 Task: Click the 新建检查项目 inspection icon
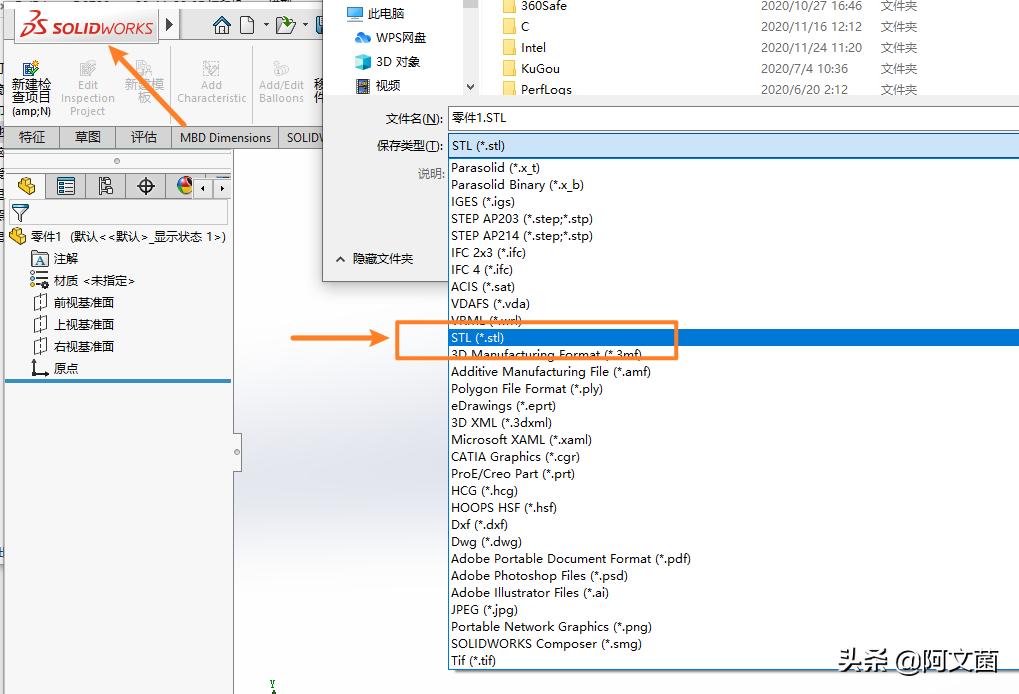point(31,88)
